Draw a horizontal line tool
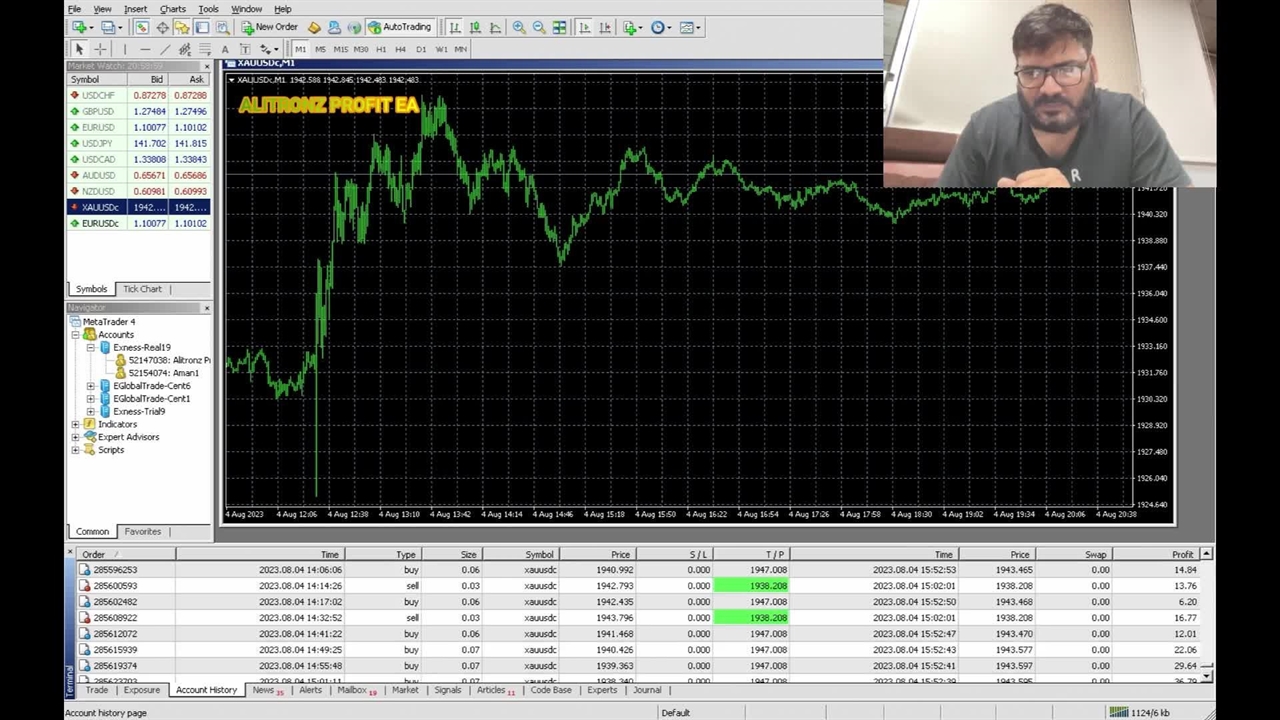The width and height of the screenshot is (1280, 720). [145, 49]
